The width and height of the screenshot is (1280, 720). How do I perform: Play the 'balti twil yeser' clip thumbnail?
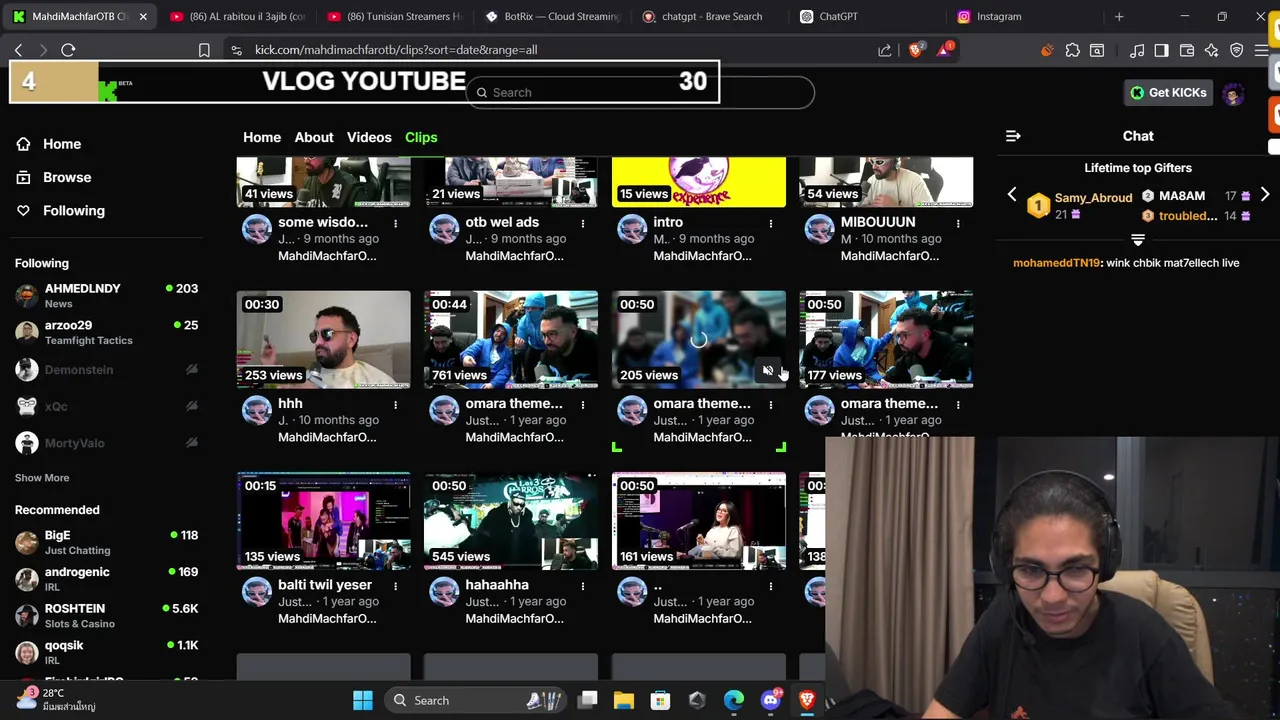click(323, 520)
